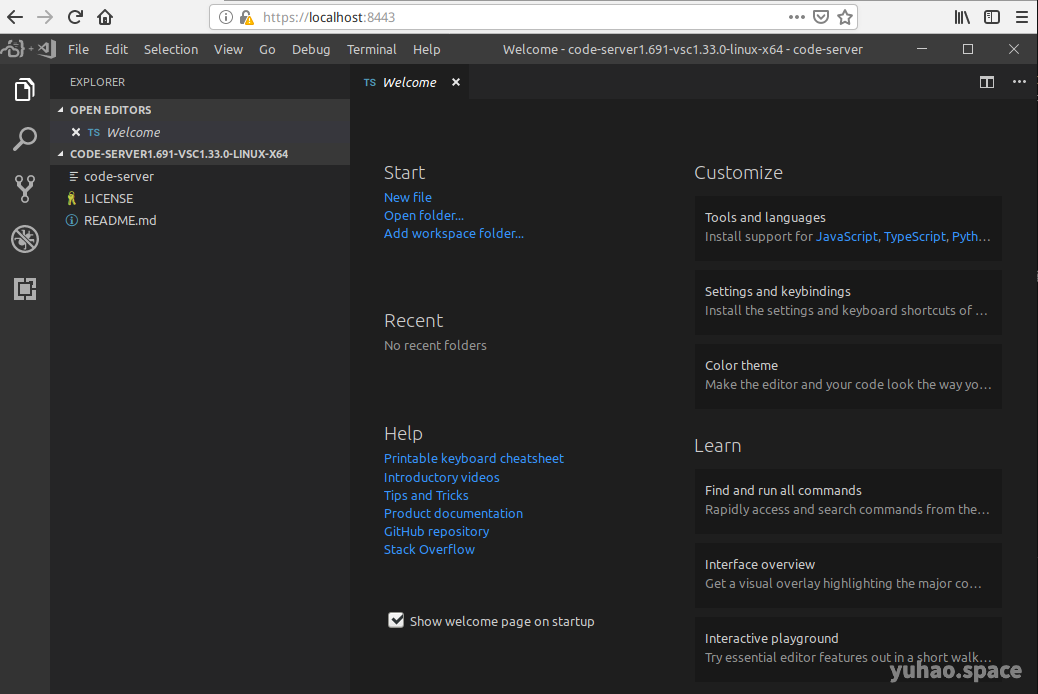Select the Explorer files icon

[x=25, y=90]
